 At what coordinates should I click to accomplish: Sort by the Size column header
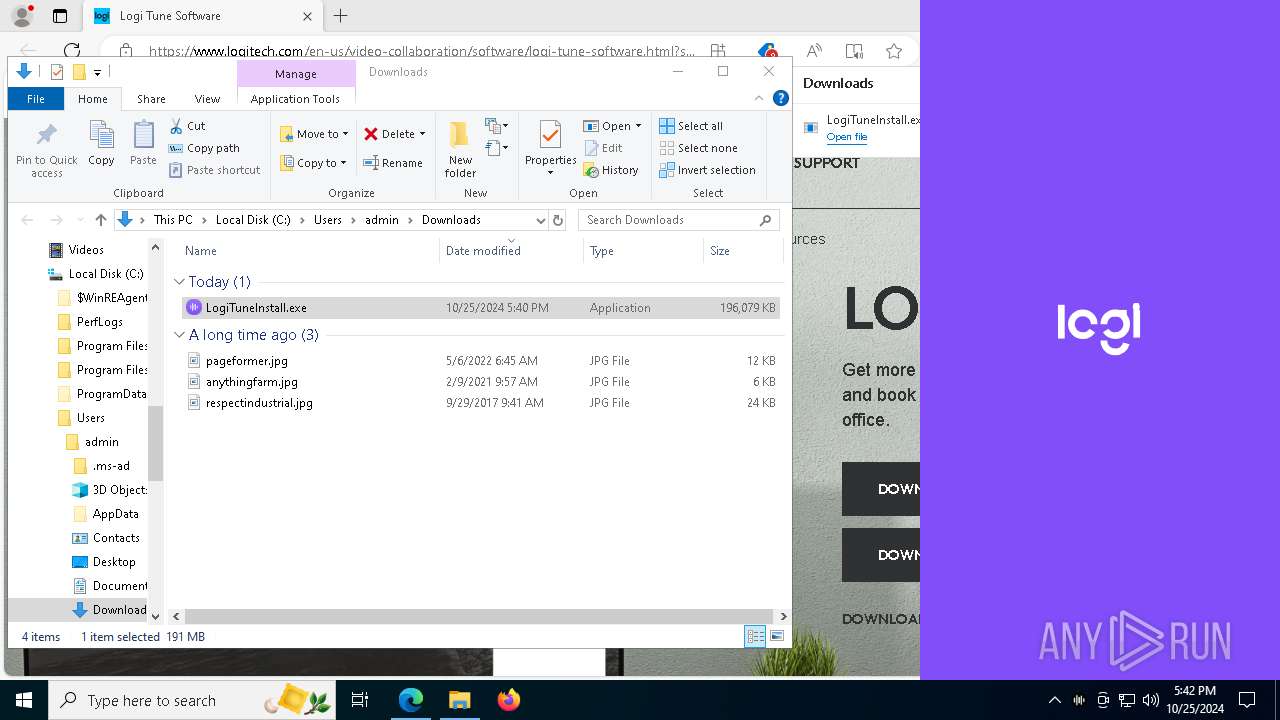[720, 251]
